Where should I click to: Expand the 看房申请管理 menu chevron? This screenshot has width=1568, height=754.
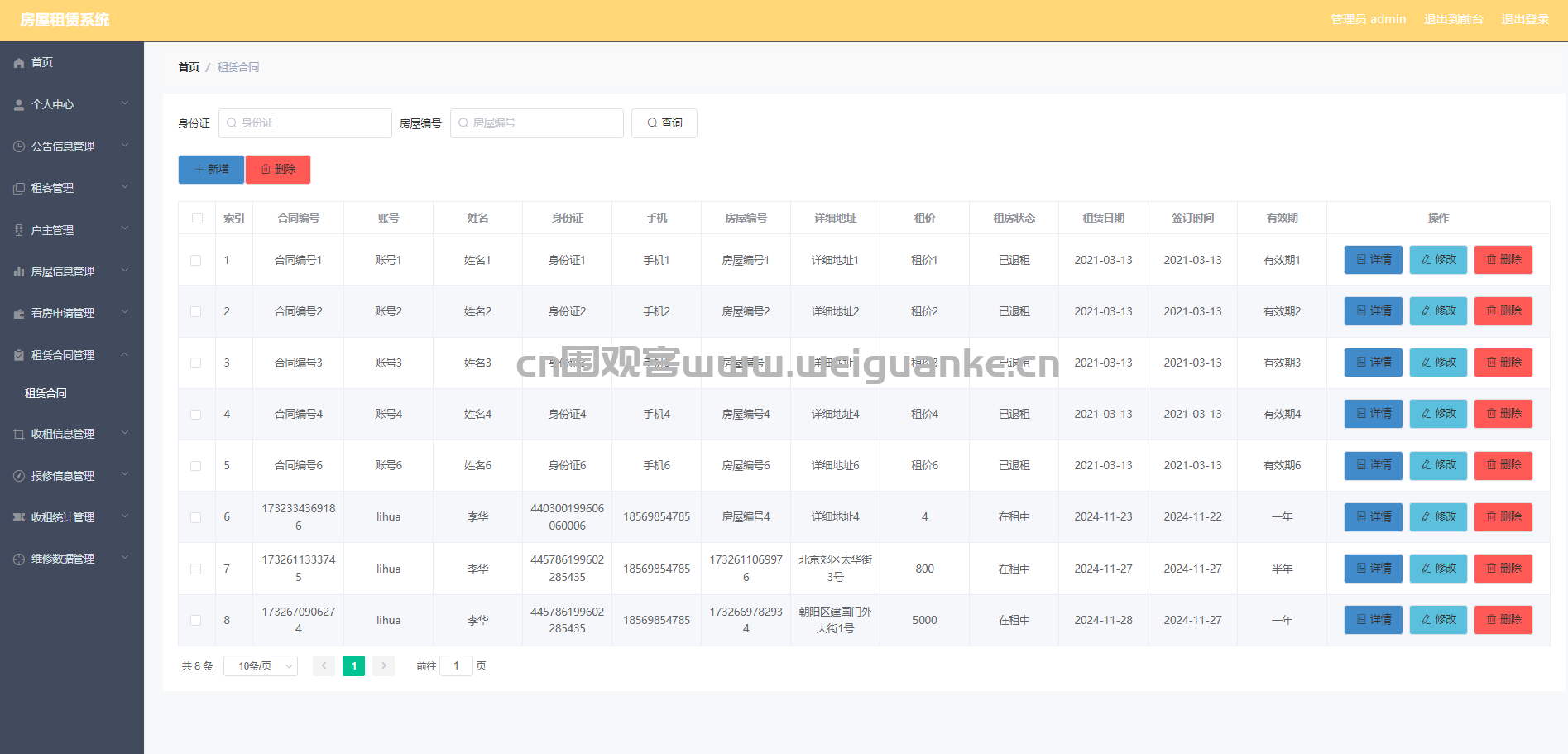[x=125, y=312]
